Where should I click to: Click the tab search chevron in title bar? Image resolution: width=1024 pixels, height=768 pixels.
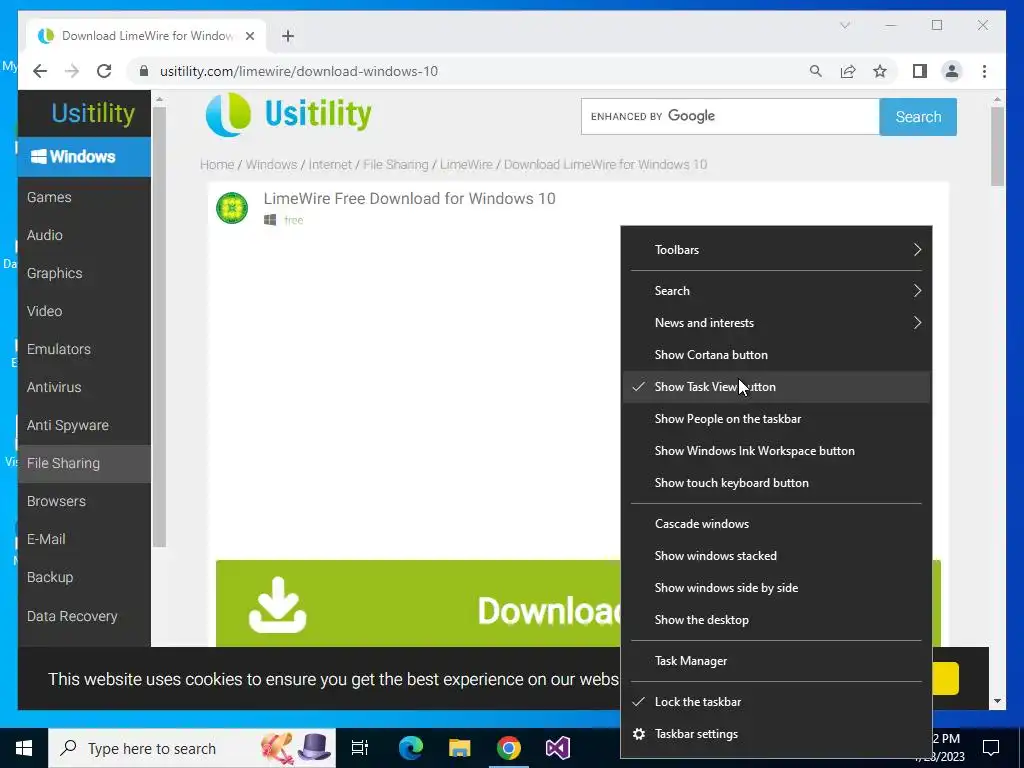click(844, 25)
